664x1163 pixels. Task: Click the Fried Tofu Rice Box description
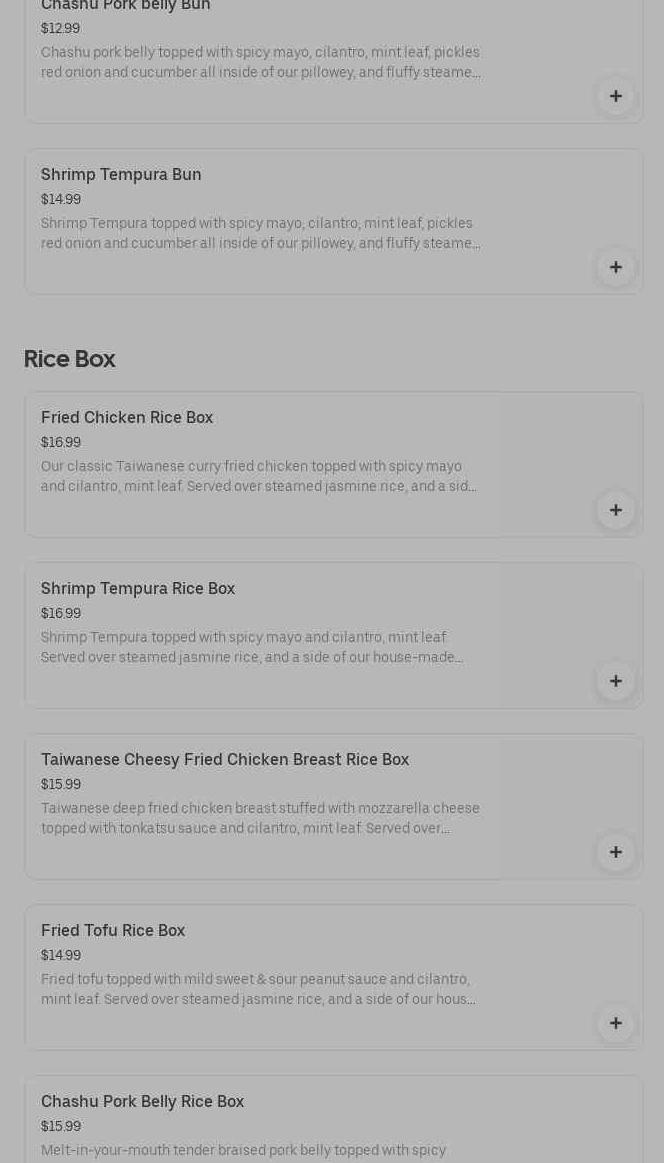click(258, 990)
